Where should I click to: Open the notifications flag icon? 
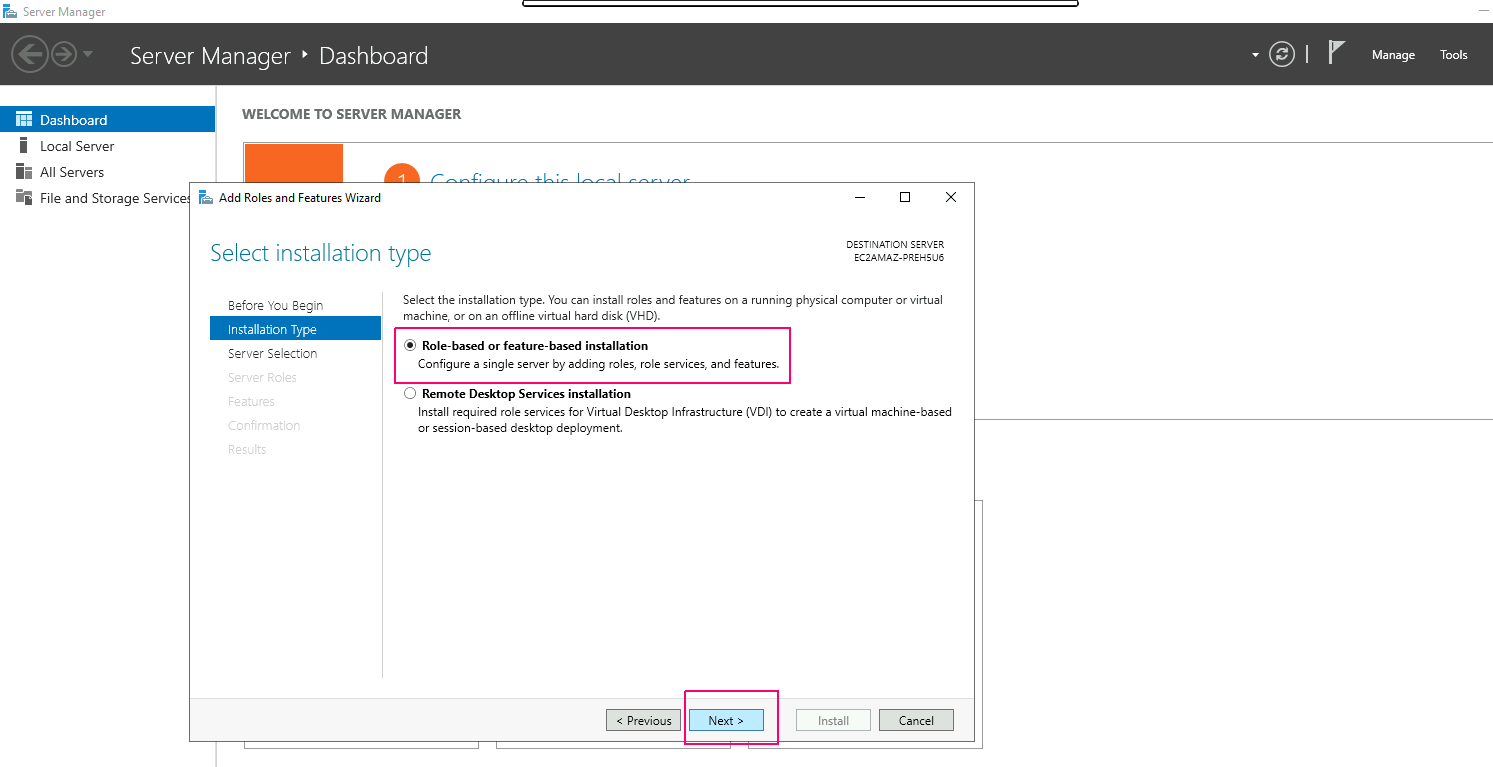[x=1336, y=53]
